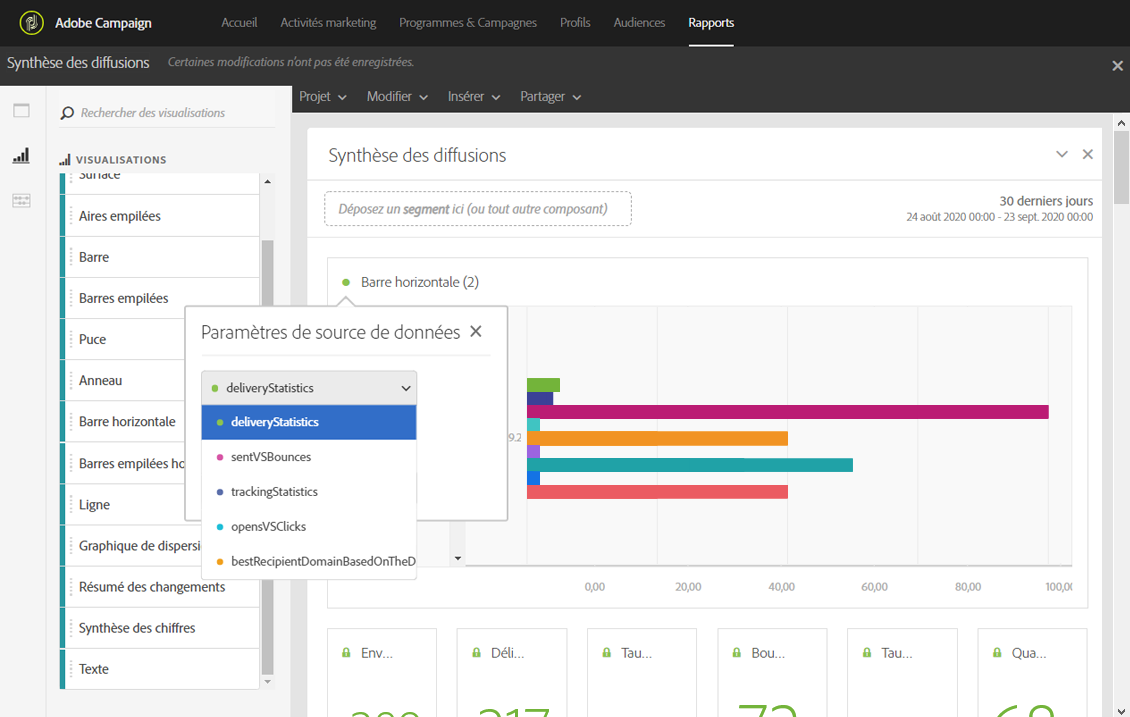The height and width of the screenshot is (717, 1130).
Task: Choose sentVSBounces from the list
Action: (x=270, y=457)
